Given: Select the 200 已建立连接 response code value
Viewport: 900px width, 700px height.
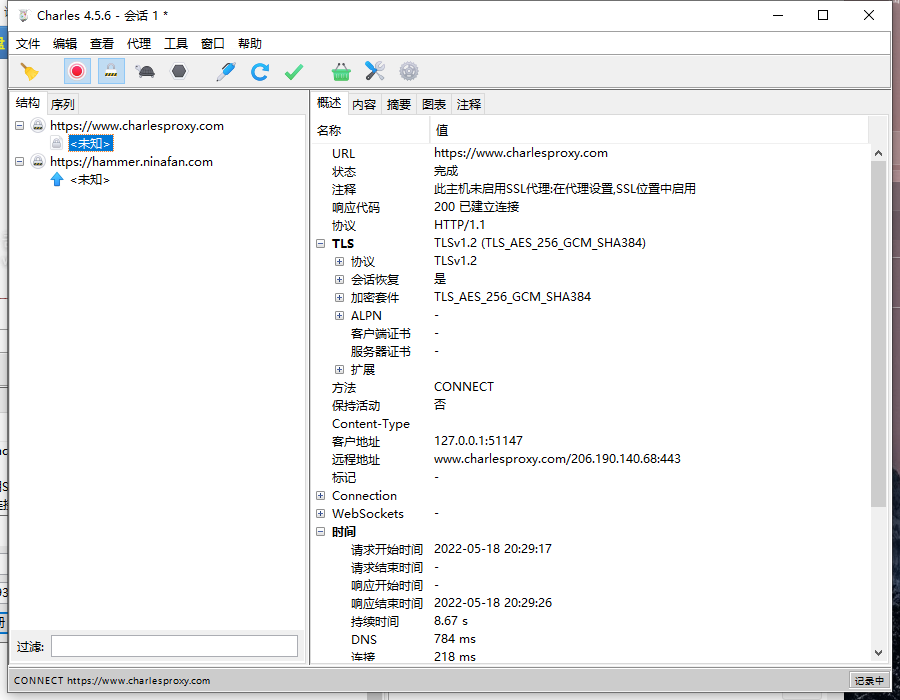Looking at the screenshot, I should [476, 207].
